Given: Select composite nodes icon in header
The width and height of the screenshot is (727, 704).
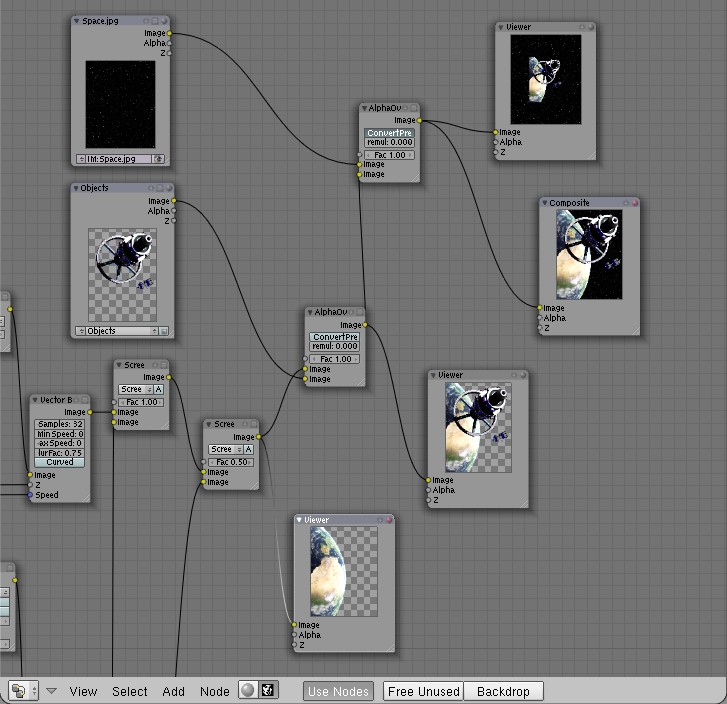Looking at the screenshot, I should [x=268, y=691].
